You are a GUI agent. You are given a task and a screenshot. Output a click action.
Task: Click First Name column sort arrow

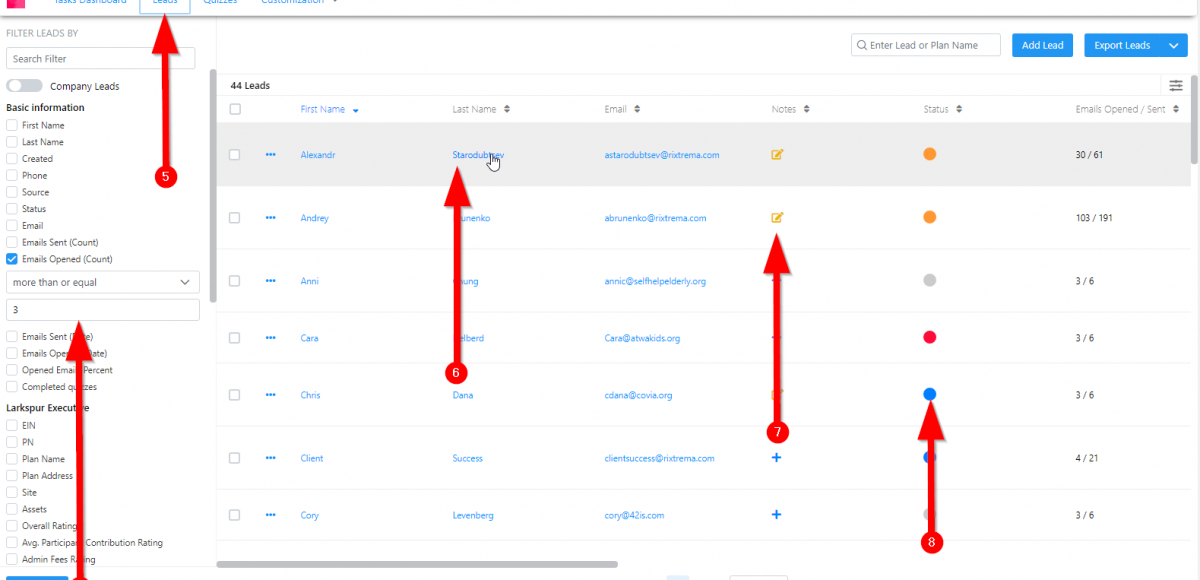click(x=356, y=110)
